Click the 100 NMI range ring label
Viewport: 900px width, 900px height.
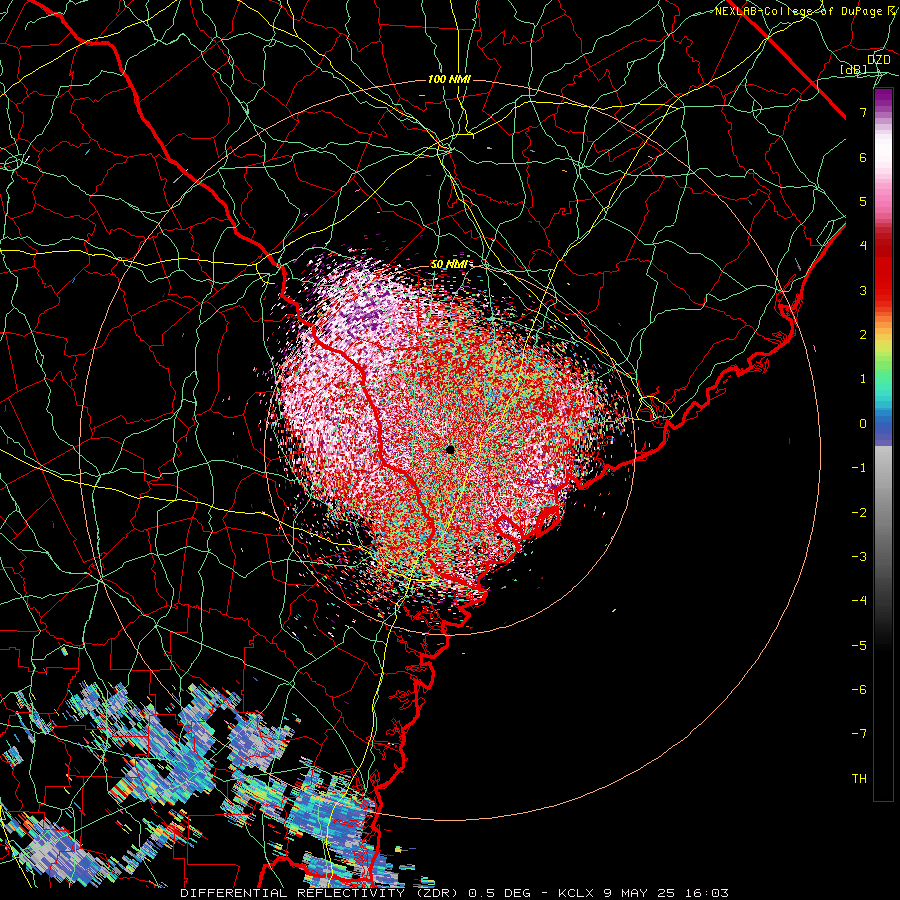click(449, 79)
